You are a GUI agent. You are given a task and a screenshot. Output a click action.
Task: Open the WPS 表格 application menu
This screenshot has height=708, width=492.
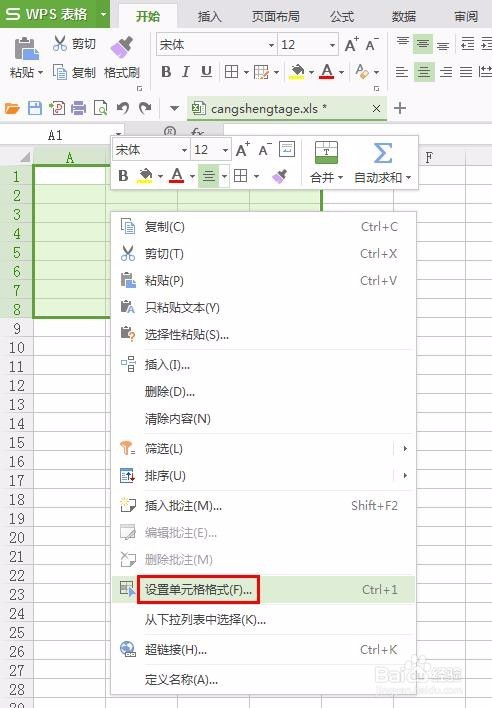tap(55, 14)
